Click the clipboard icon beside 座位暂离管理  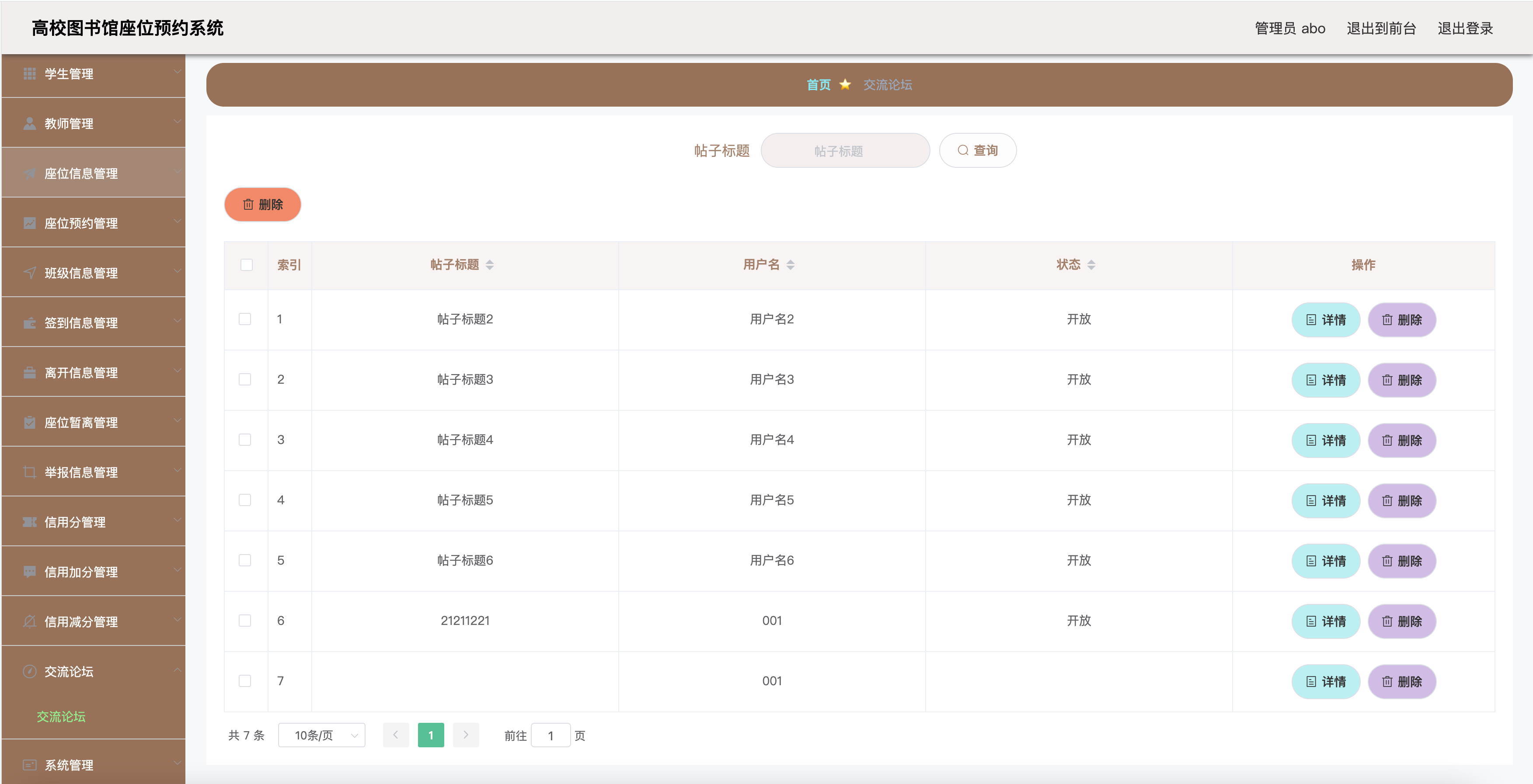pos(30,422)
